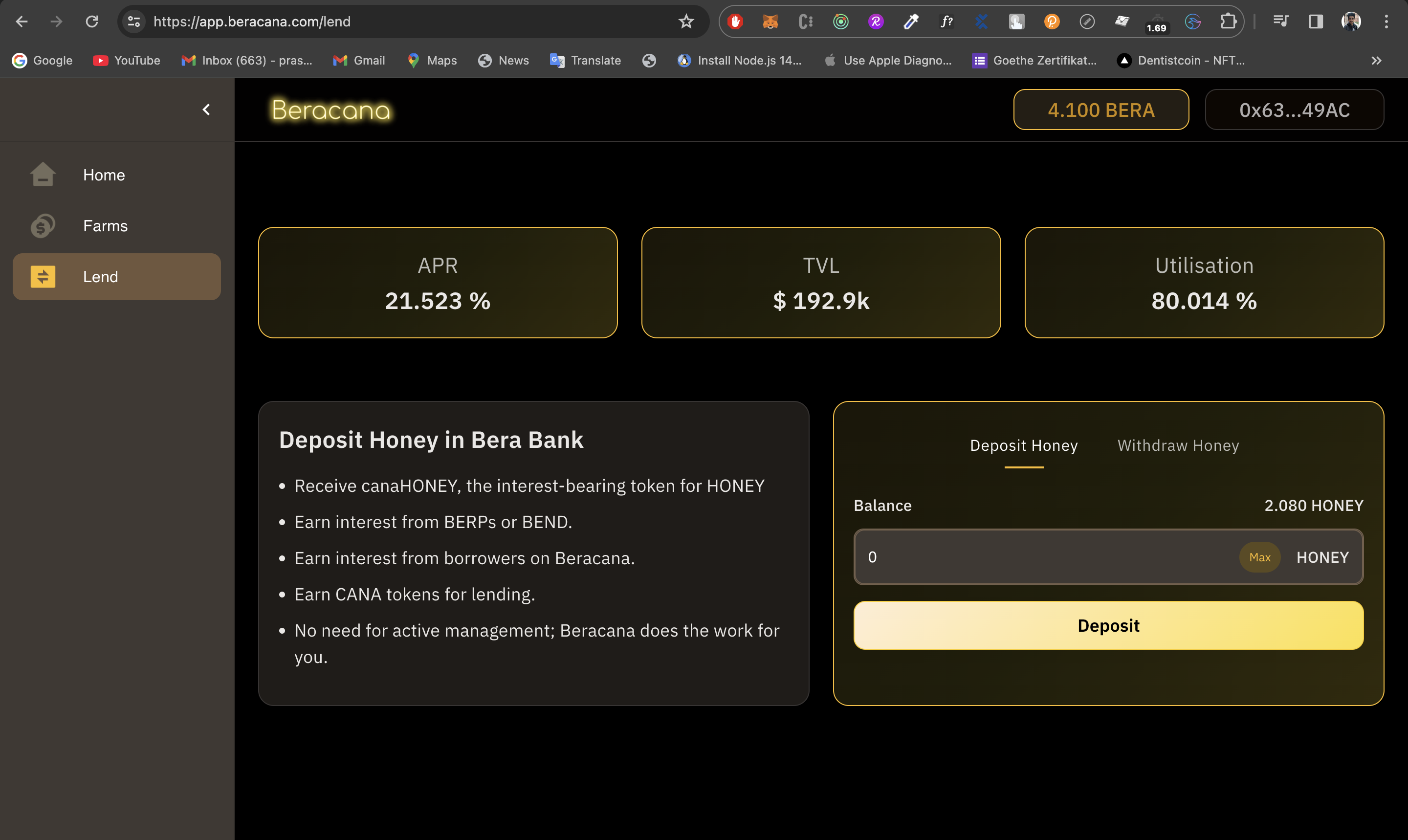
Task: Open the YouTube bookmark
Action: [x=127, y=61]
